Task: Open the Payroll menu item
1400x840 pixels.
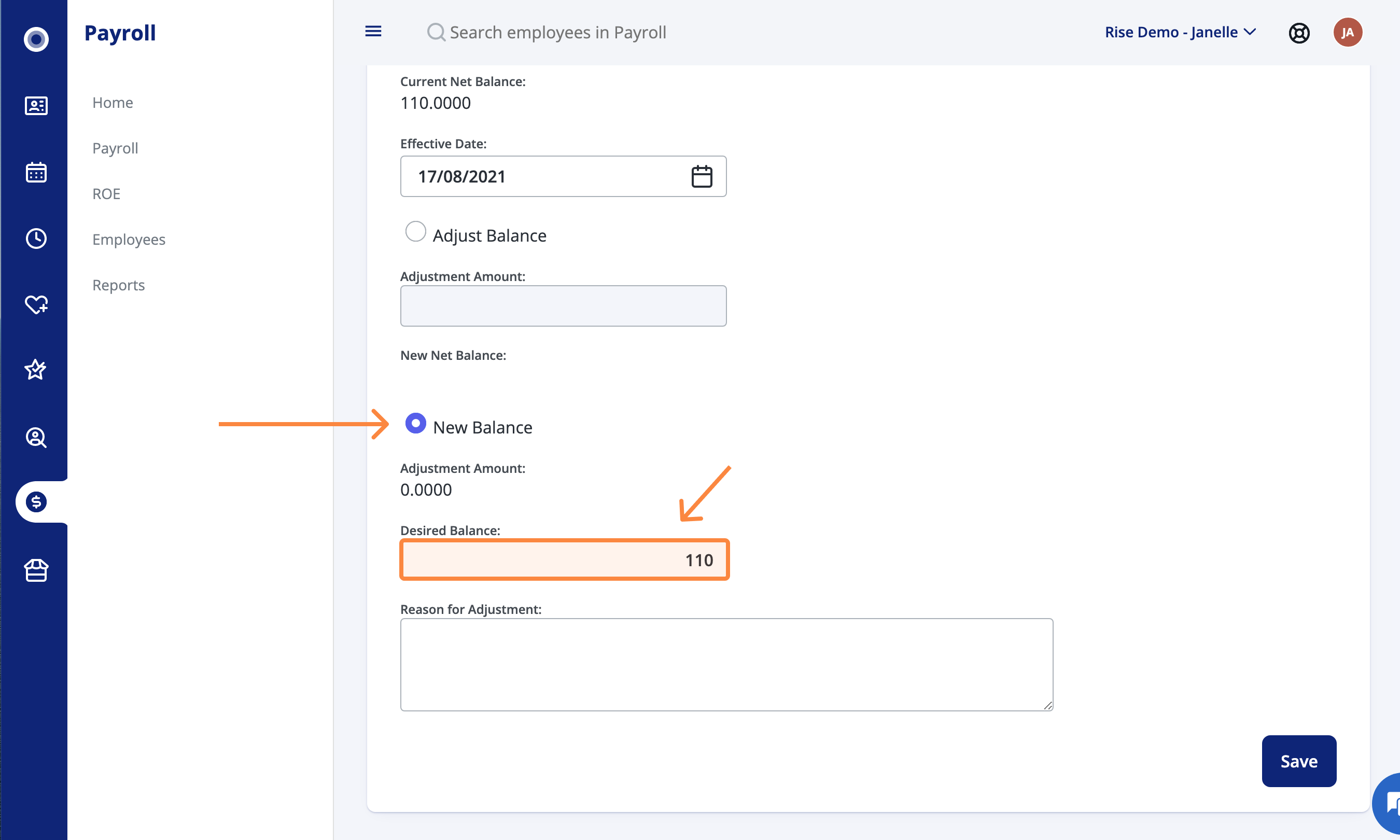Action: tap(115, 148)
